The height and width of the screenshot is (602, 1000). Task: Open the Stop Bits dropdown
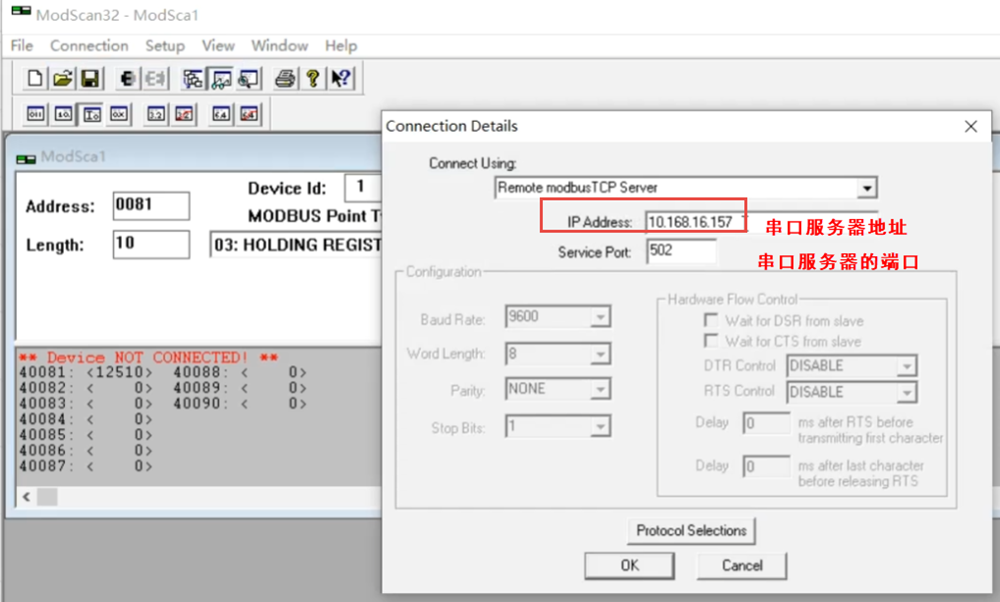(600, 426)
